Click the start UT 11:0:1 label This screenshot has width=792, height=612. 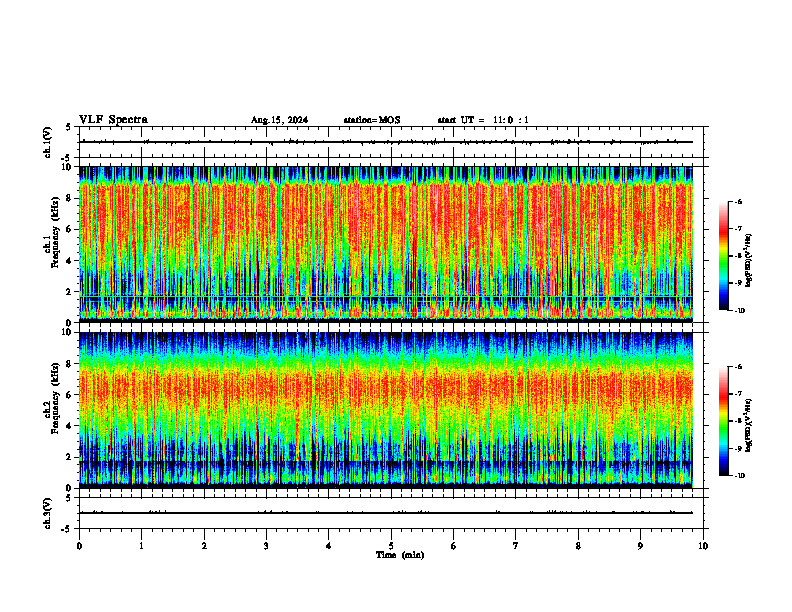pyautogui.click(x=483, y=120)
